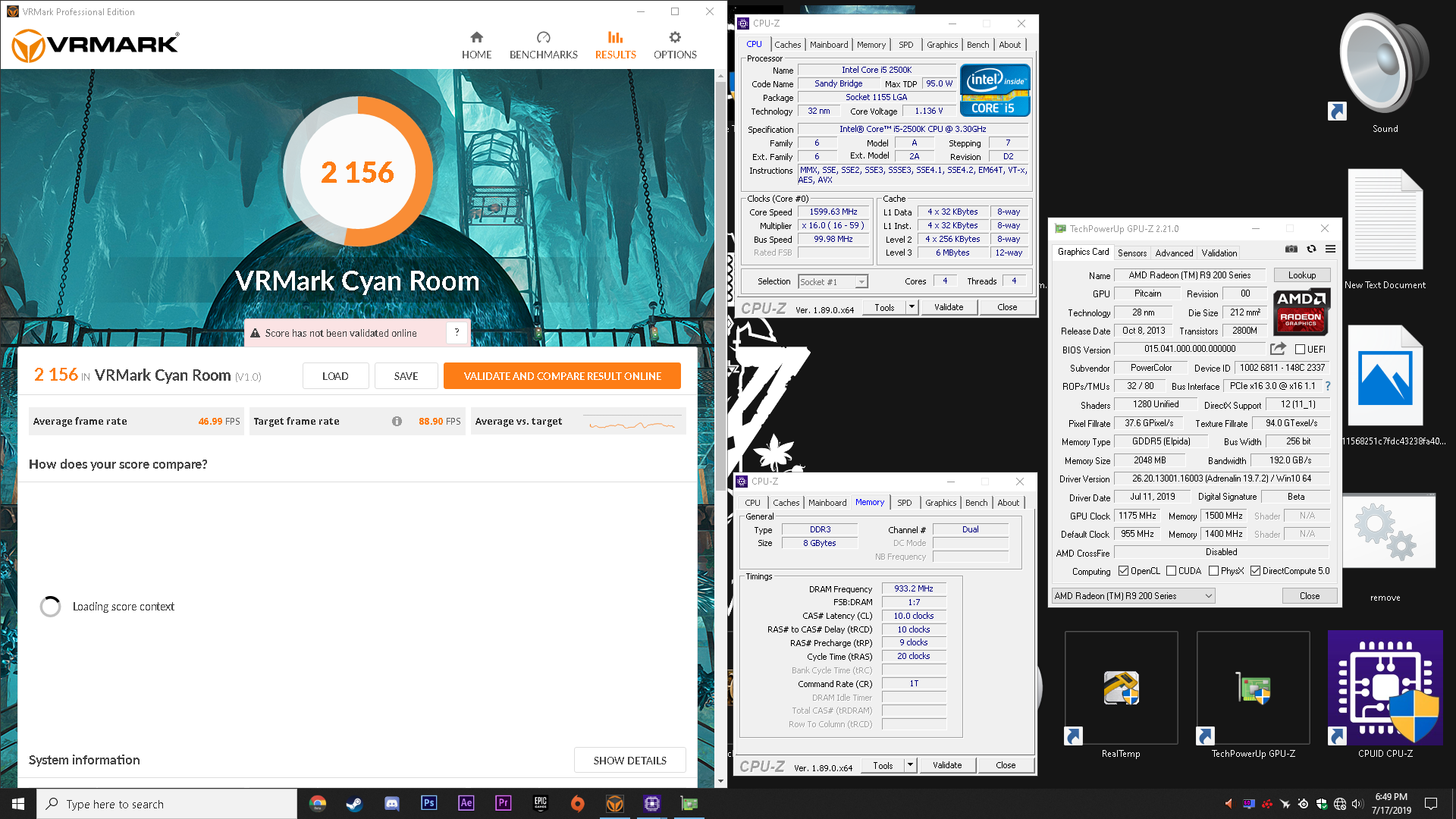This screenshot has width=1456, height=819.
Task: Open RealTemp desktop shortcut
Action: pos(1121,694)
